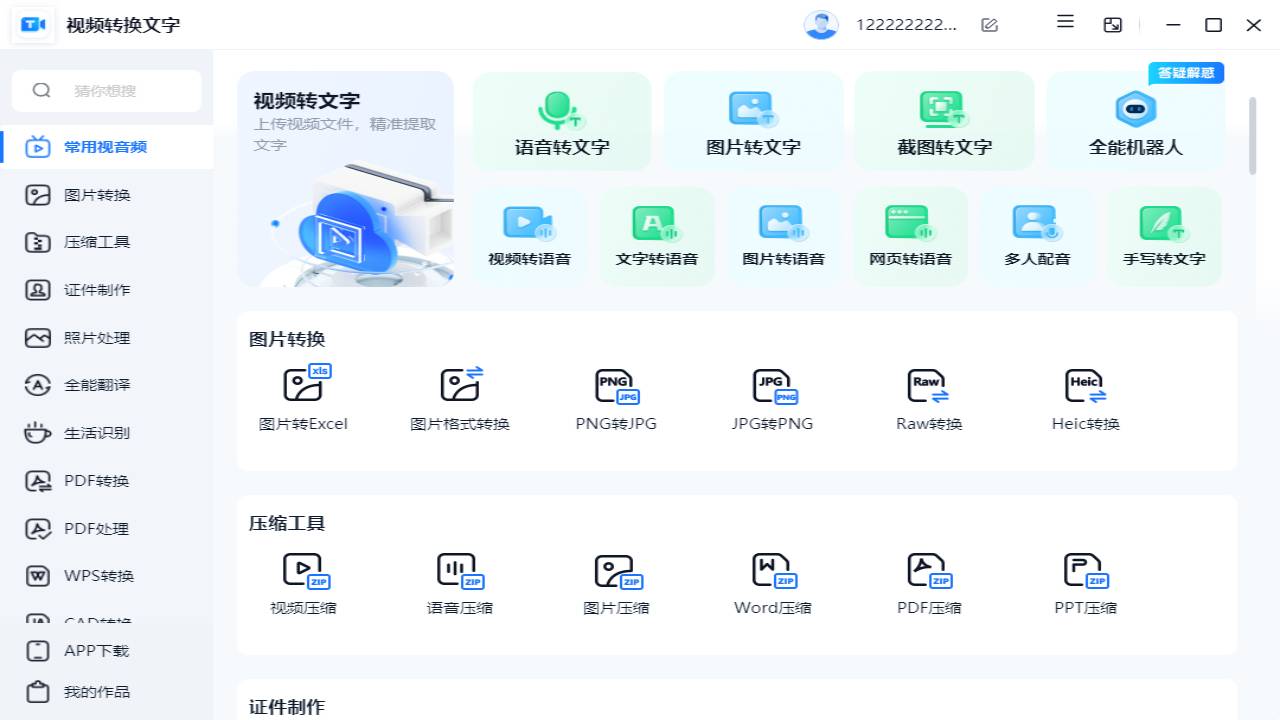Open the 文字转语音 tool
This screenshot has height=720, width=1280.
[x=656, y=236]
